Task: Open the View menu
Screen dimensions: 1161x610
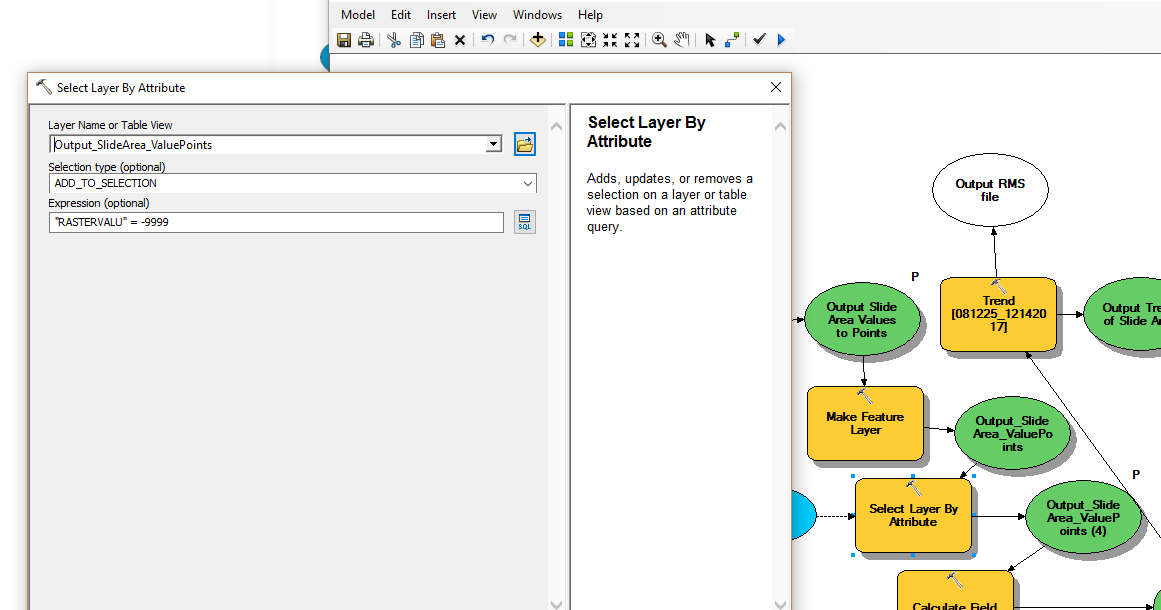Action: [x=484, y=15]
